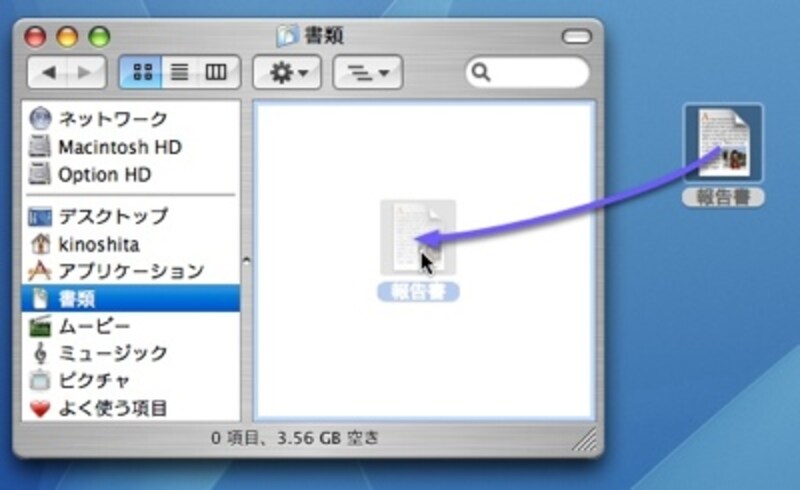Open the gear Action menu
800x490 pixels.
pos(287,72)
